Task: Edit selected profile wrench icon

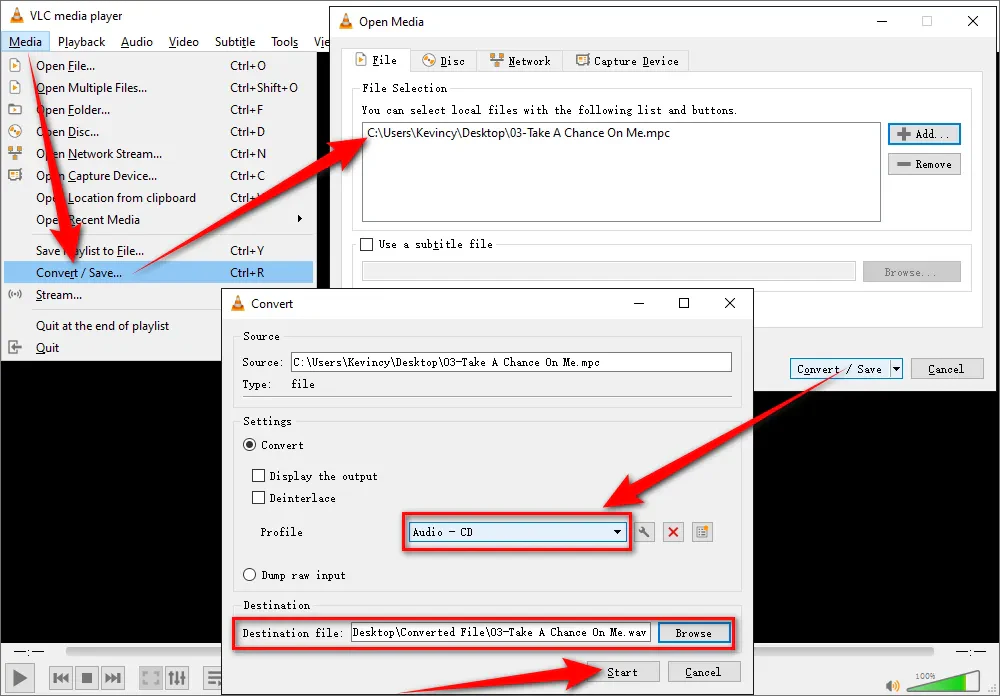Action: pos(644,532)
